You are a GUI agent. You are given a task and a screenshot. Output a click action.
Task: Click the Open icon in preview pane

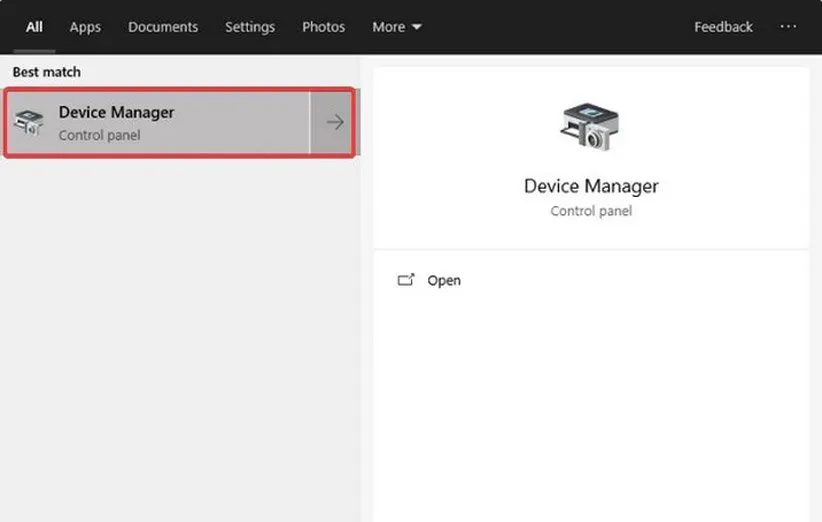coord(405,280)
